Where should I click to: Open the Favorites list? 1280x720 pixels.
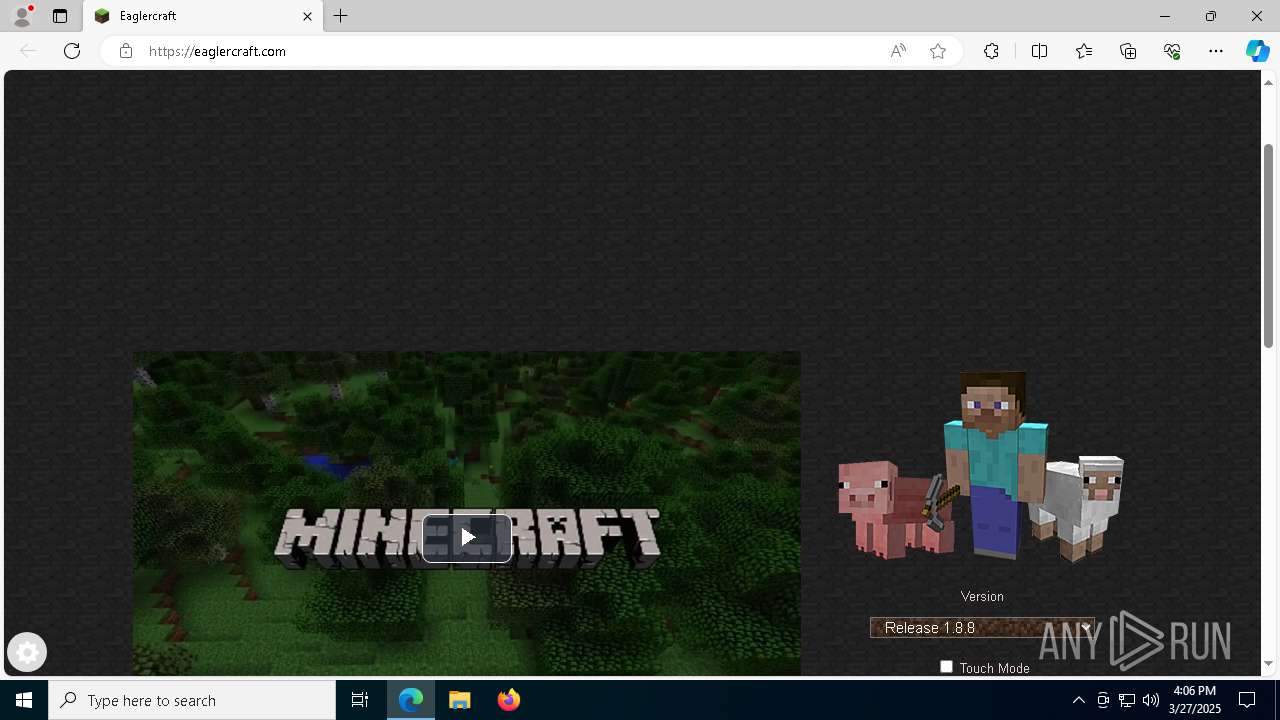[x=1084, y=51]
